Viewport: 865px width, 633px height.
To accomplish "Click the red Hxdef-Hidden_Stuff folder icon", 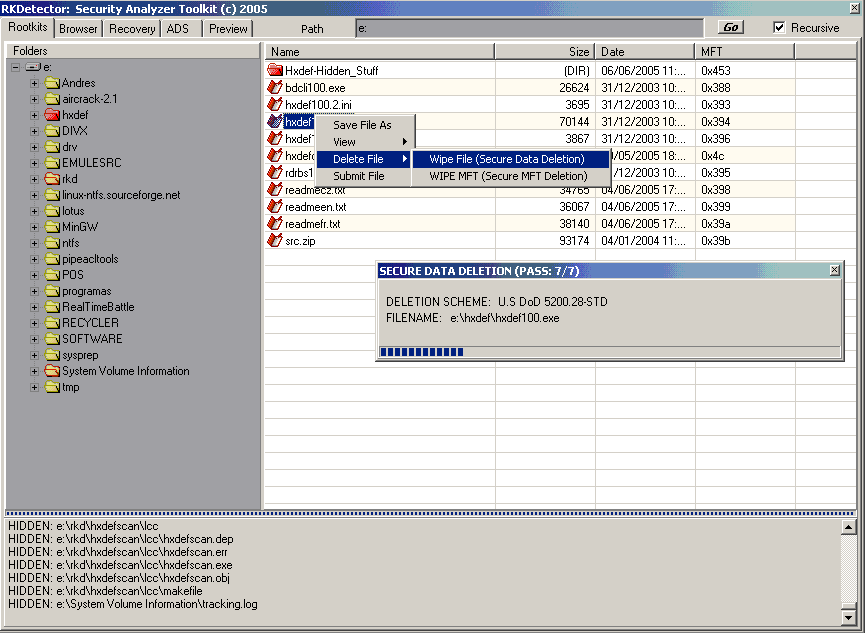I will (x=275, y=71).
